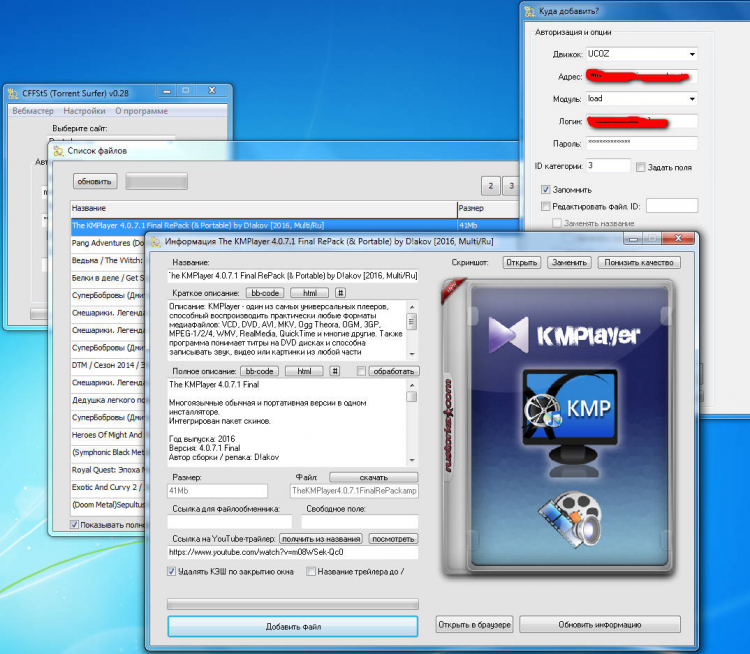
Task: Click the KMPlayer screenshot cover image
Action: click(558, 427)
